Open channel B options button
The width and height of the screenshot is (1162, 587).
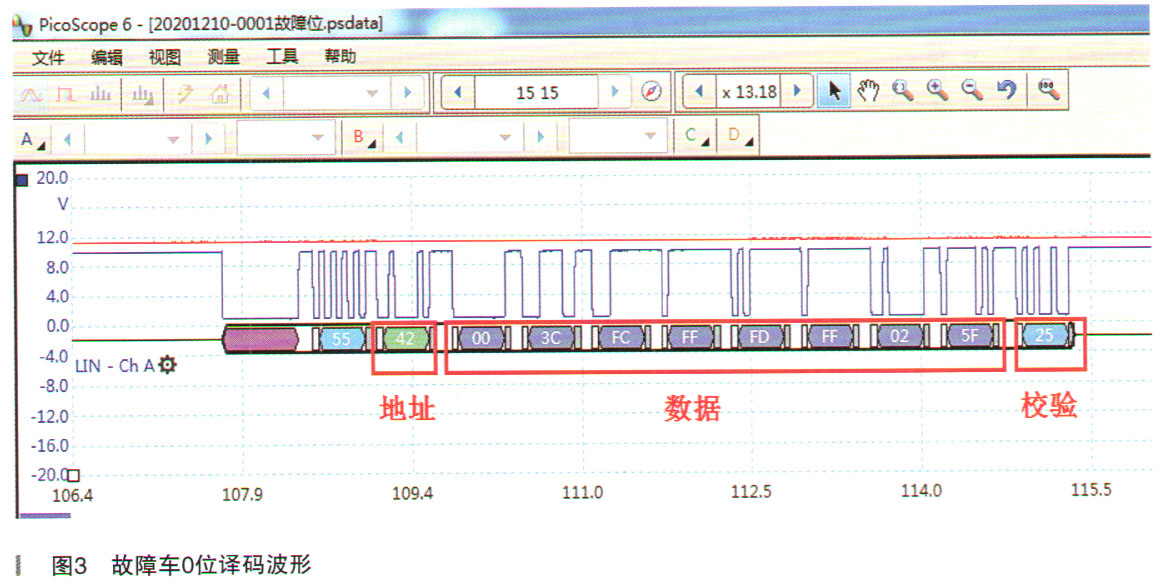pos(365,138)
